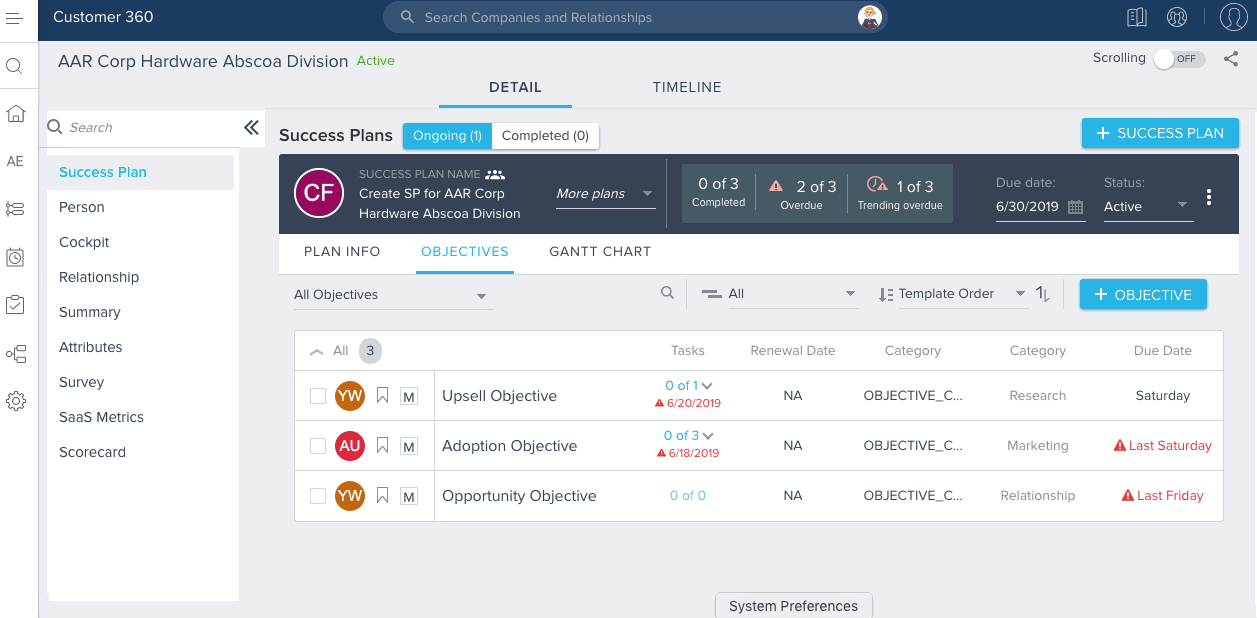Select the Upsell Objective checkbox
The width and height of the screenshot is (1257, 618).
(x=318, y=396)
